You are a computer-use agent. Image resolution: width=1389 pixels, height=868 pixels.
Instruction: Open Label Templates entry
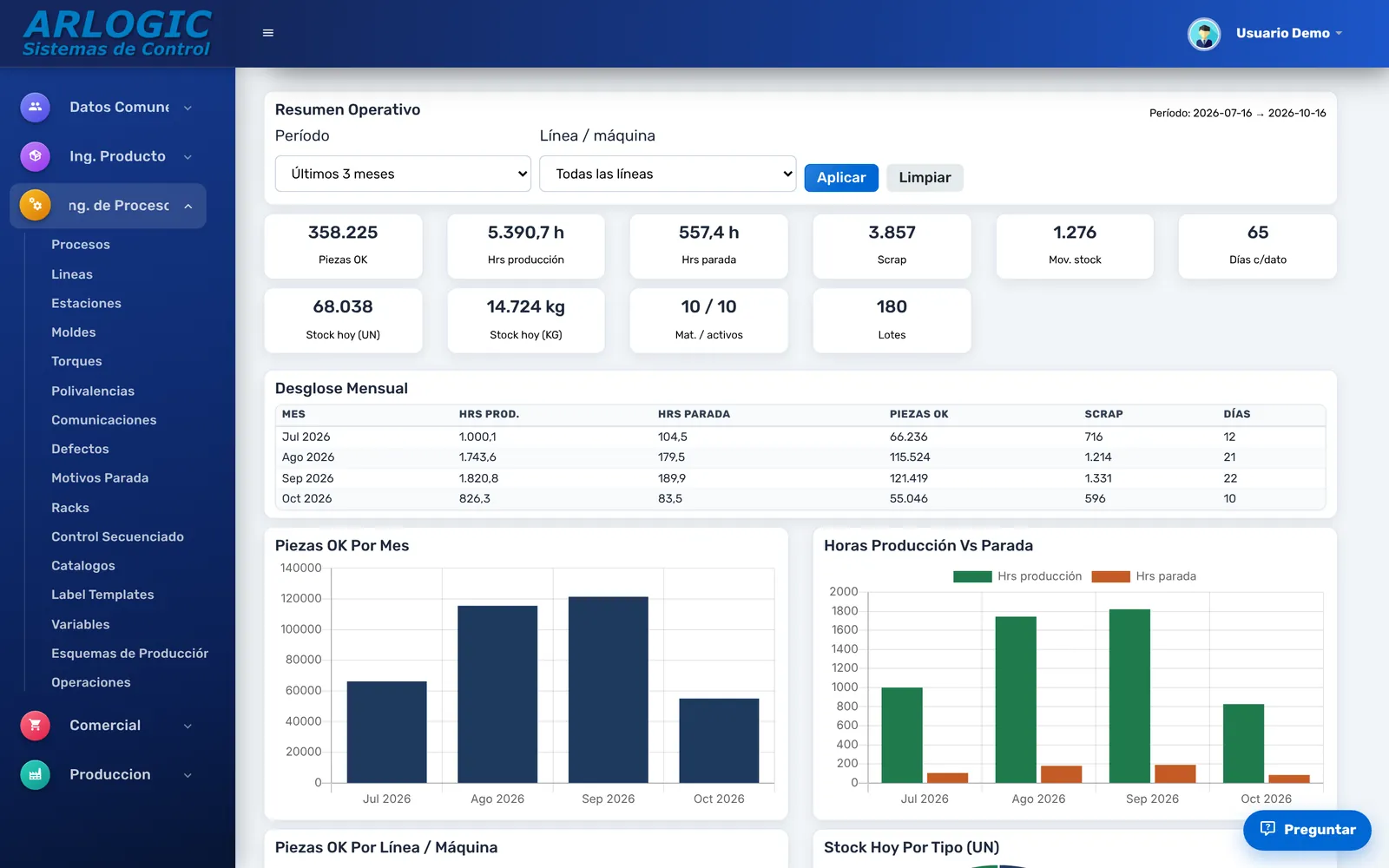pyautogui.click(x=102, y=595)
